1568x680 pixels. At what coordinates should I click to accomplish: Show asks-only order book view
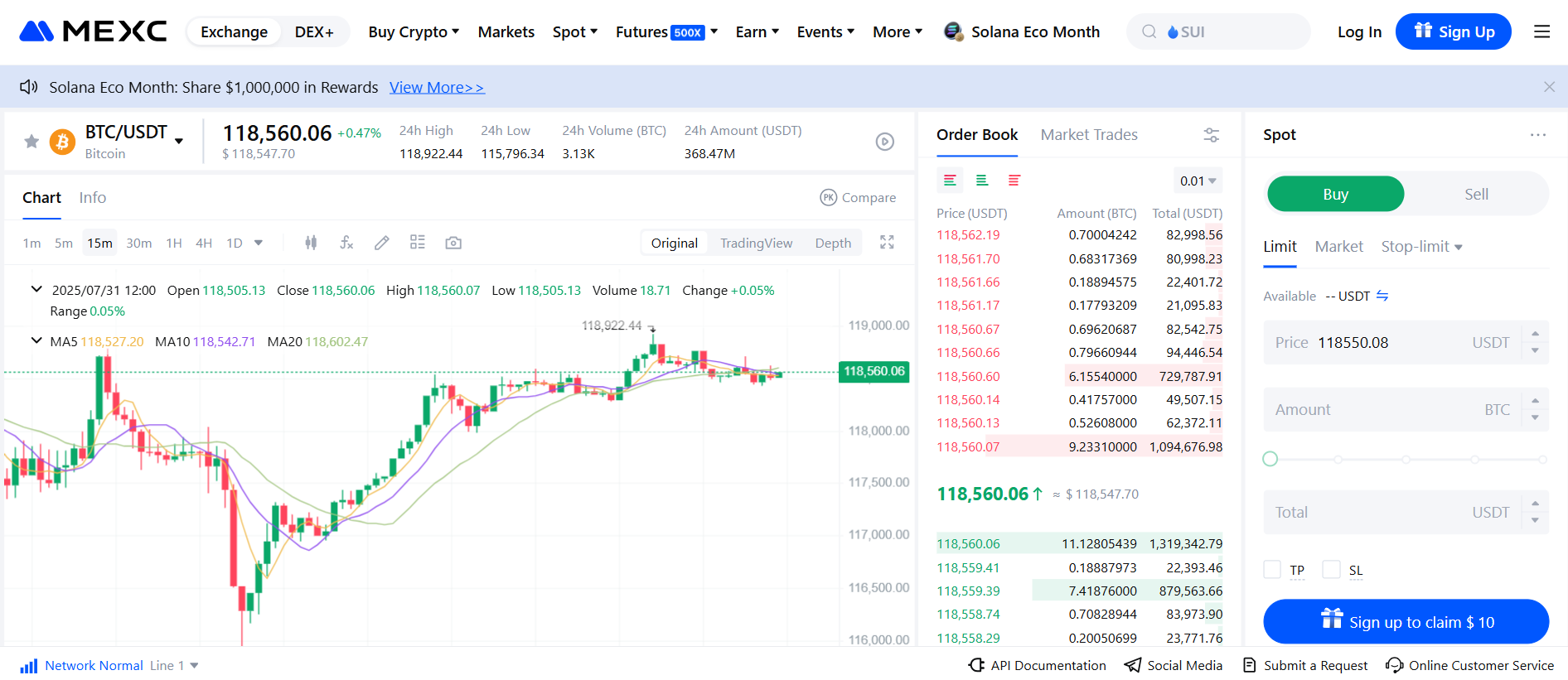pos(1014,180)
